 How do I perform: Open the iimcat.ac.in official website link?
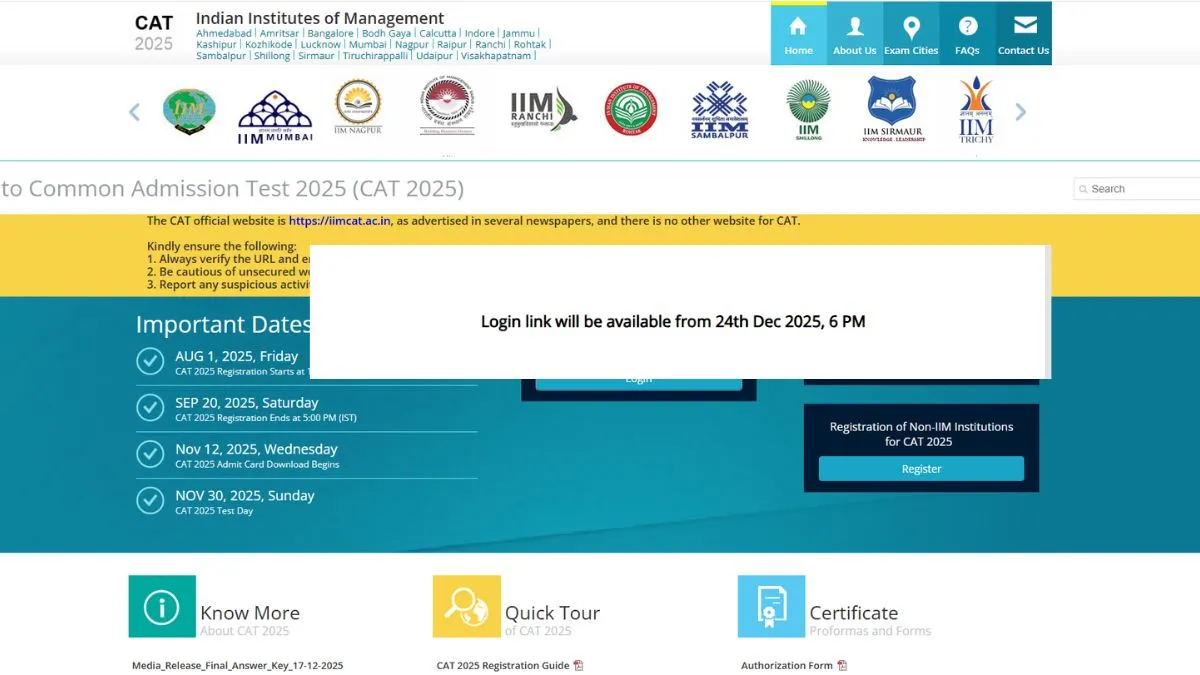339,221
